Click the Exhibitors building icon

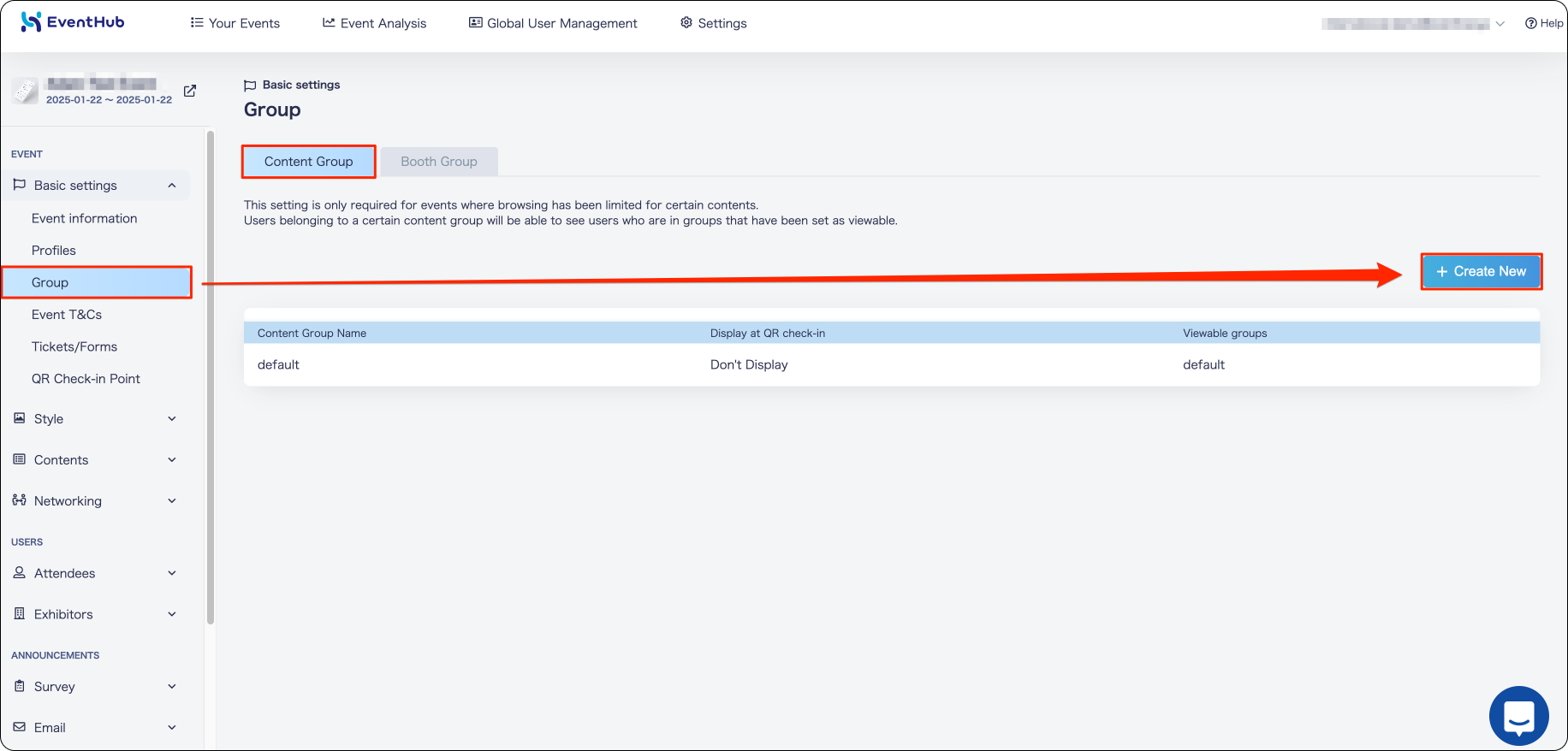click(x=20, y=613)
